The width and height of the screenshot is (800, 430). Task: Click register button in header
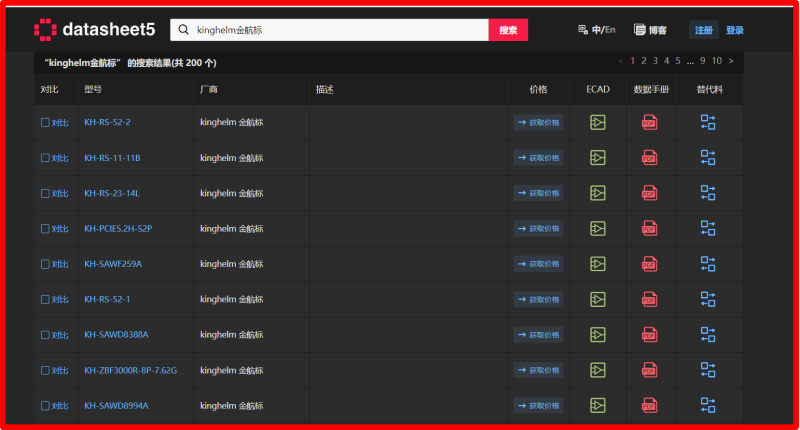[704, 30]
